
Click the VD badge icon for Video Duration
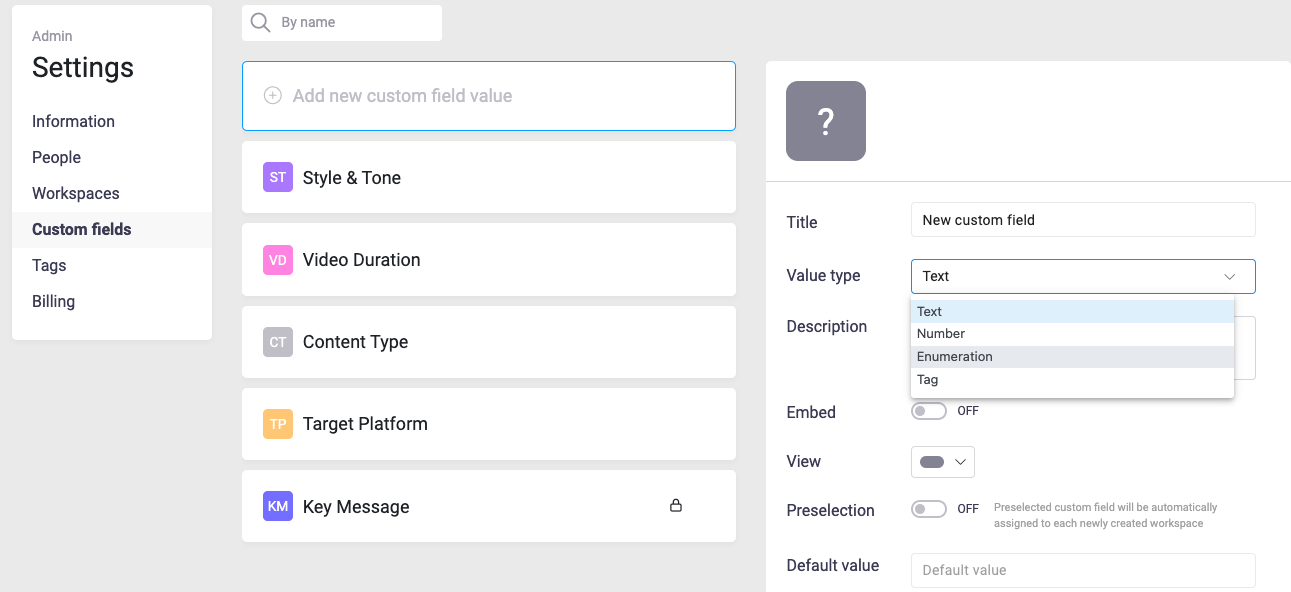[278, 260]
